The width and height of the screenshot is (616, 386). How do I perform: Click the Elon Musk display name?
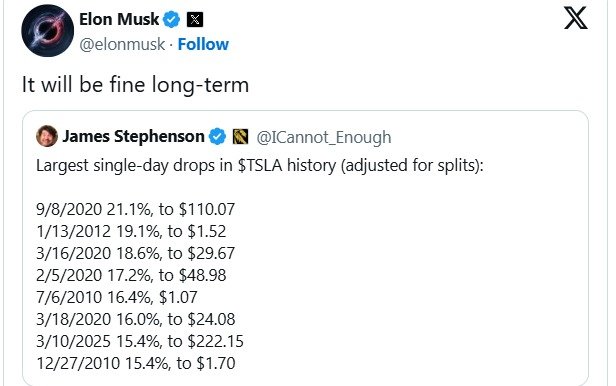click(x=119, y=19)
